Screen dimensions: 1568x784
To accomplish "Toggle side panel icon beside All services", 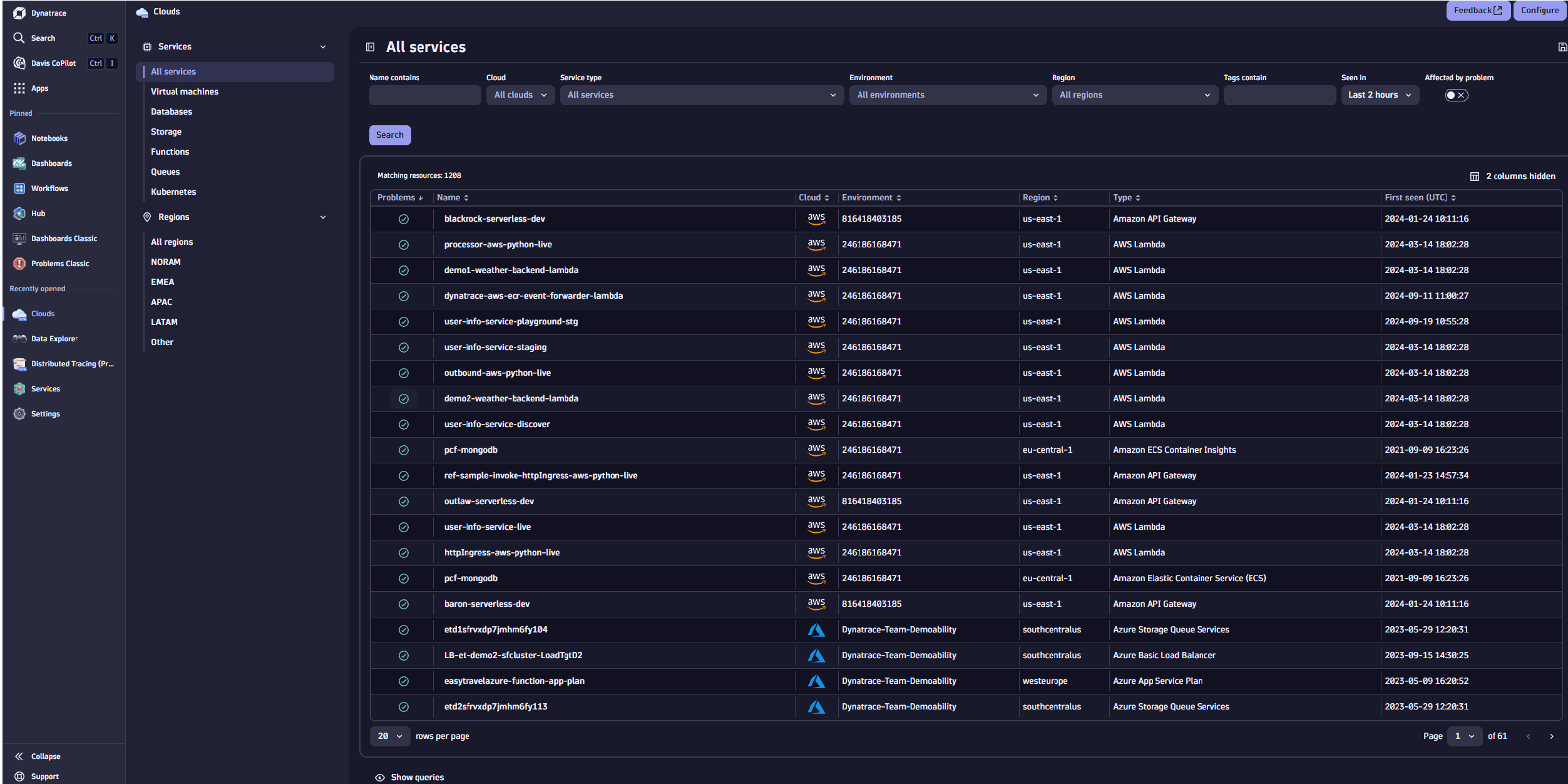I will point(371,47).
